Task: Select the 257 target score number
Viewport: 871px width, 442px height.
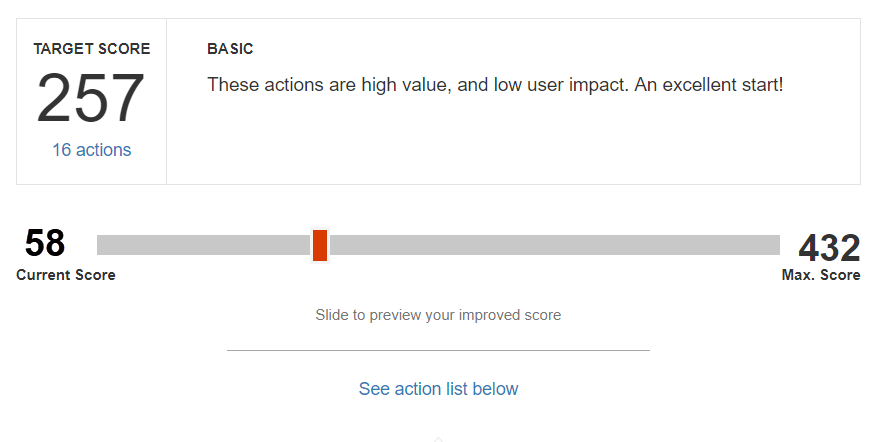Action: point(91,100)
